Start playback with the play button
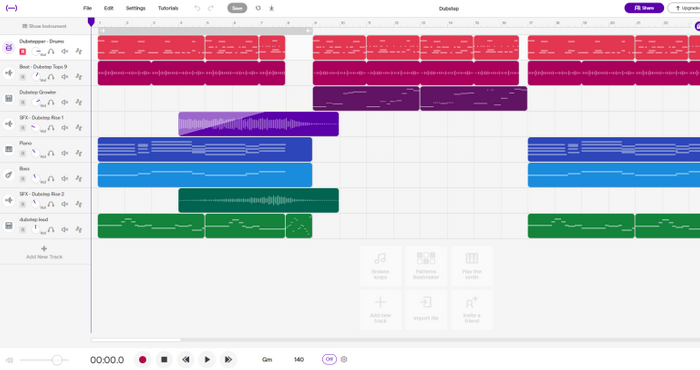Viewport: 700px width, 370px height. pyautogui.click(x=207, y=359)
